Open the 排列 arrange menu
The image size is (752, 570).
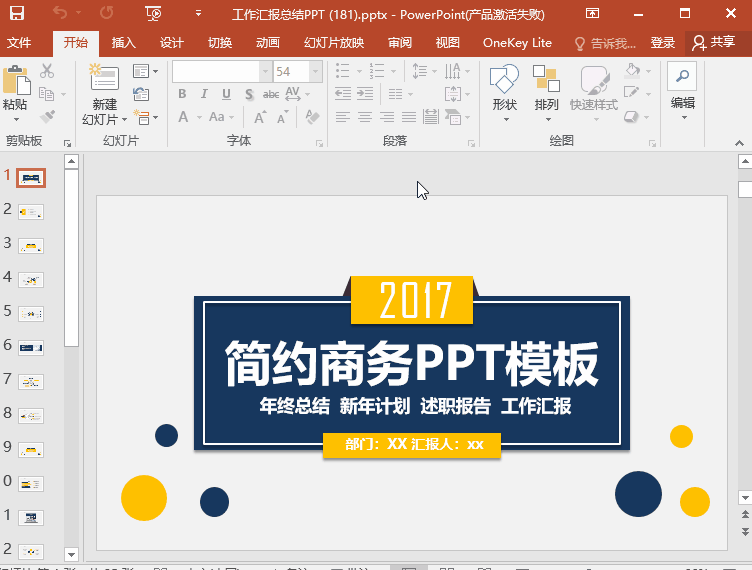[x=546, y=91]
